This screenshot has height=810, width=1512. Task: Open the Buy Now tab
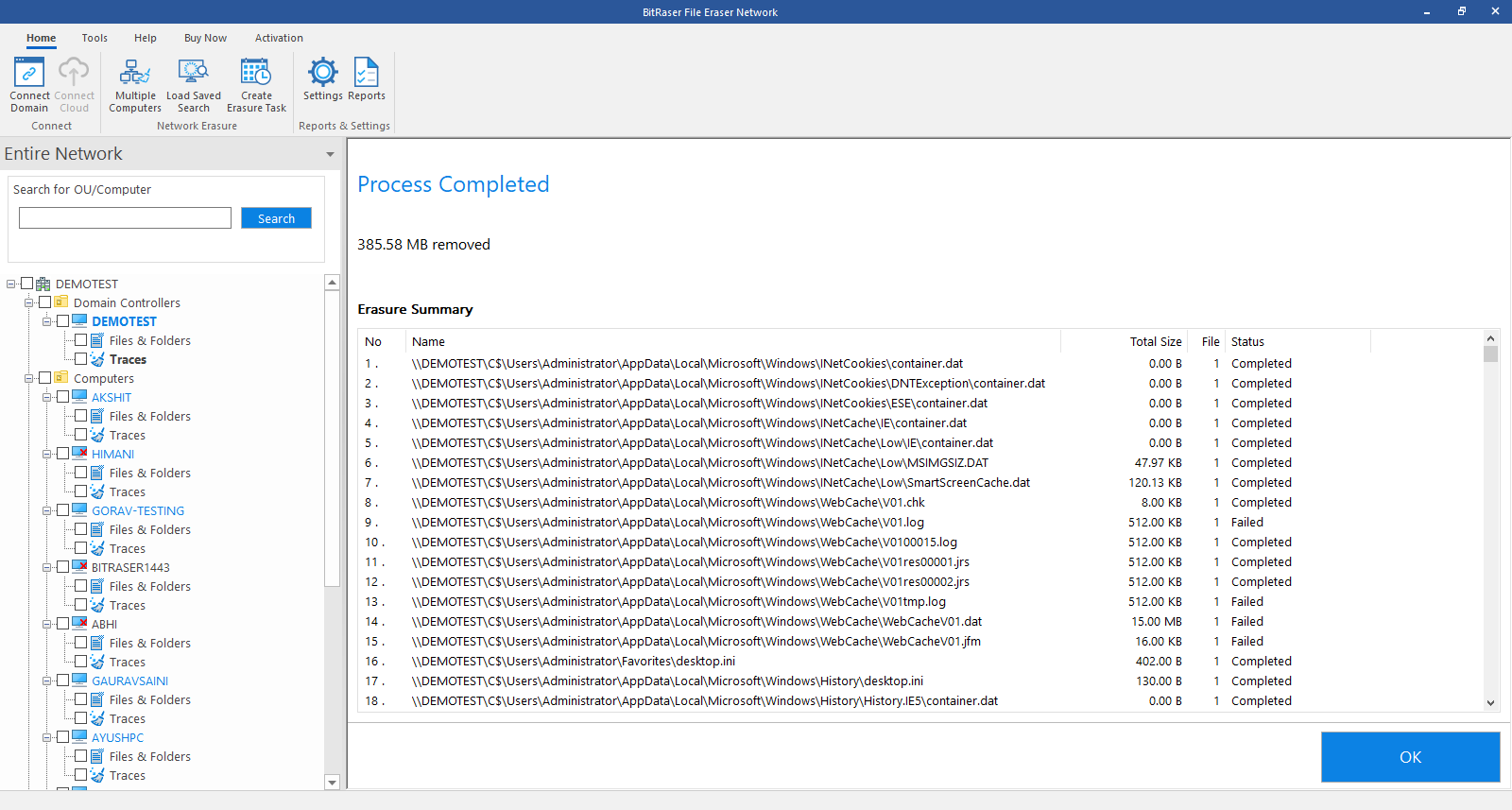coord(205,38)
